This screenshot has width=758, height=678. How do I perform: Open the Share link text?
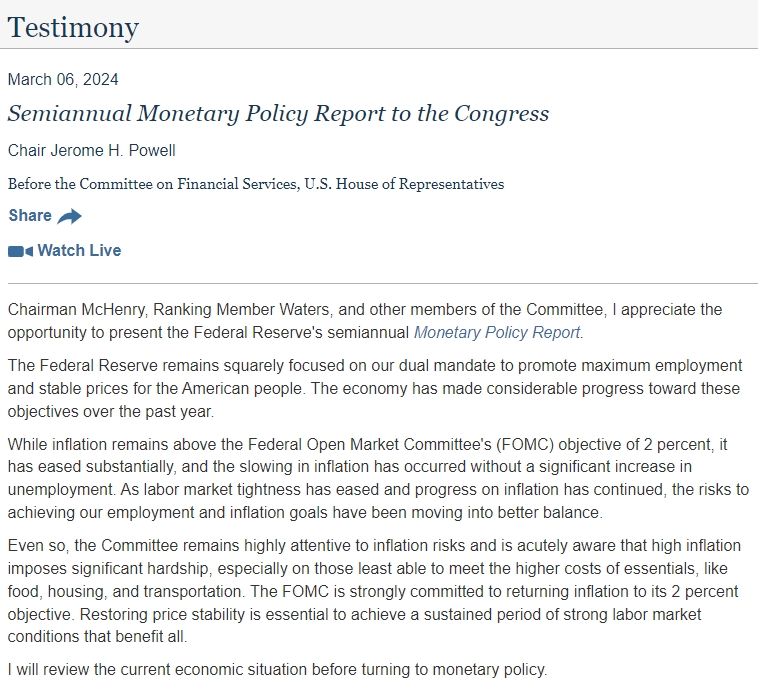[x=30, y=216]
